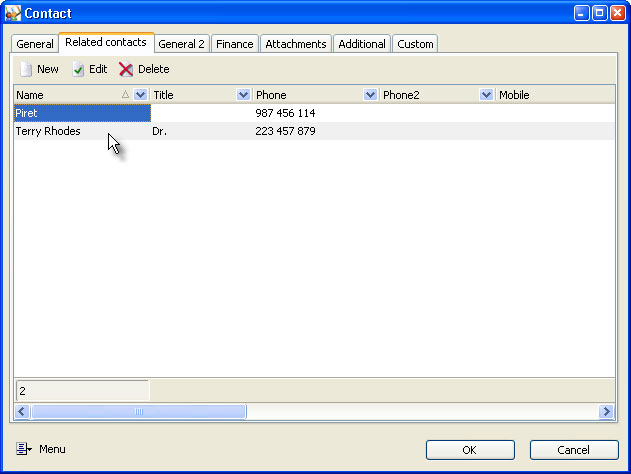631x474 pixels.
Task: Select the Piret name cell
Action: [x=80, y=113]
